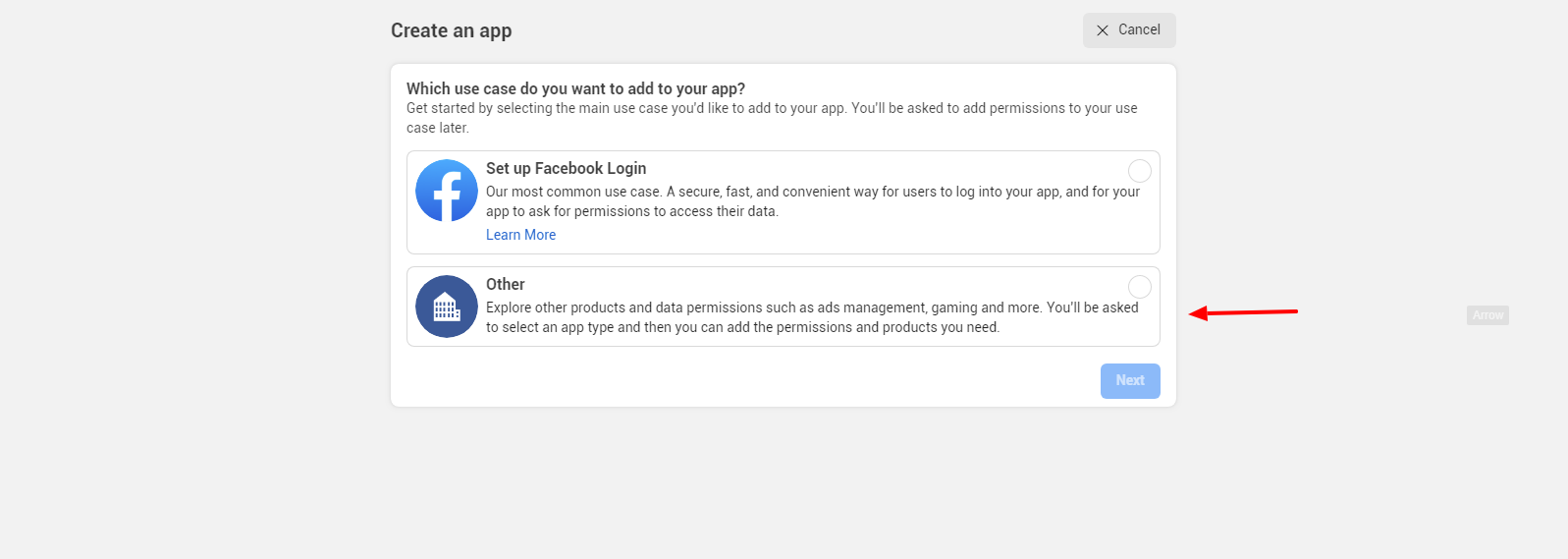This screenshot has height=559, width=1568.
Task: Click empty white space left of the Next button
Action: coord(746,381)
